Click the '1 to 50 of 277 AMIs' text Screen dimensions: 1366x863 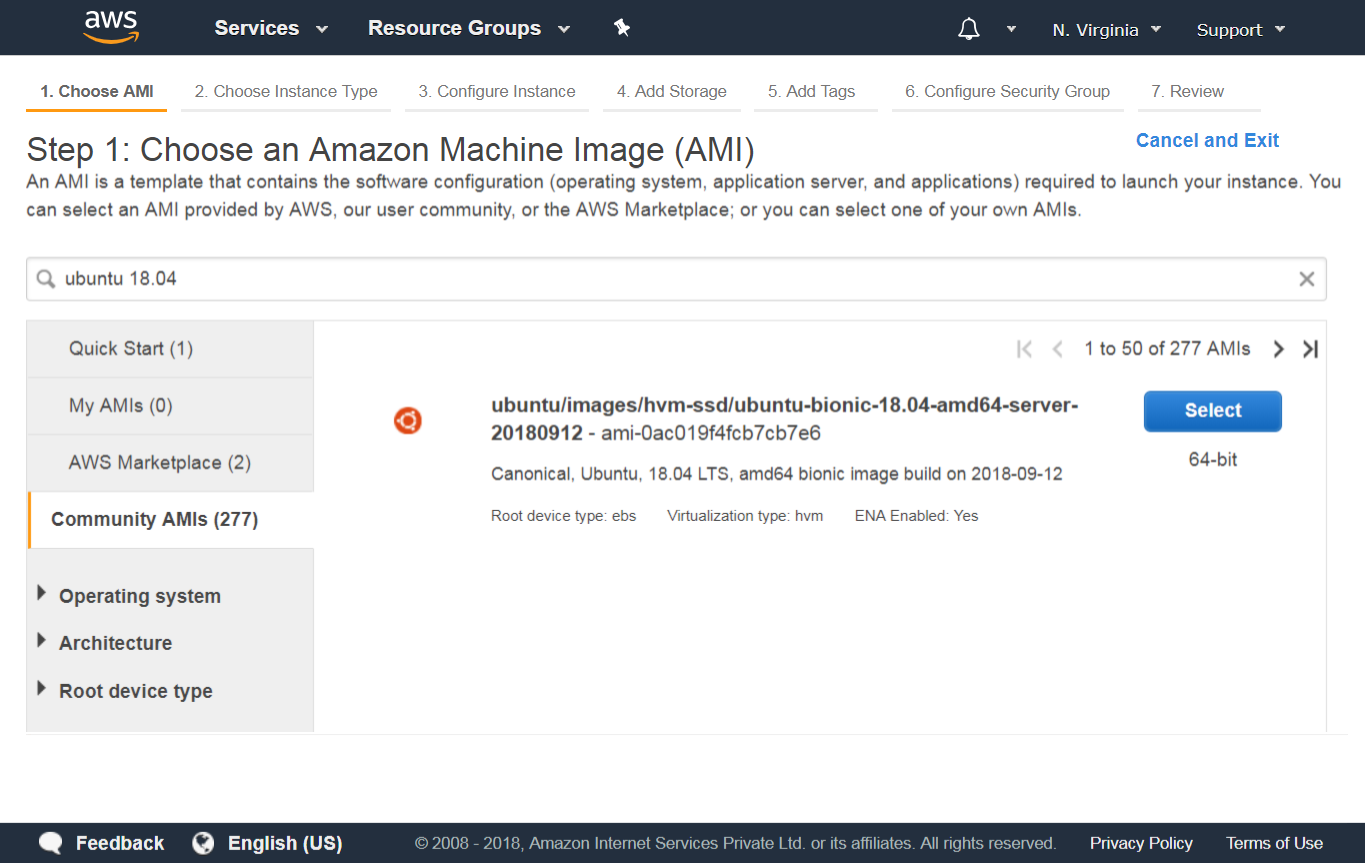pos(1167,349)
